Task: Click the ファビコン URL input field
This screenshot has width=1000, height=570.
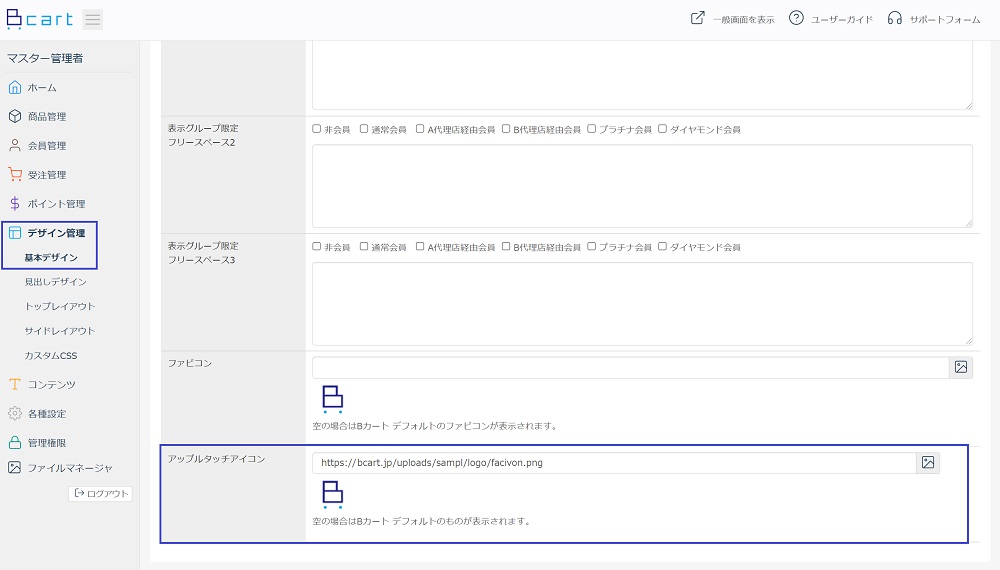Action: tap(631, 367)
